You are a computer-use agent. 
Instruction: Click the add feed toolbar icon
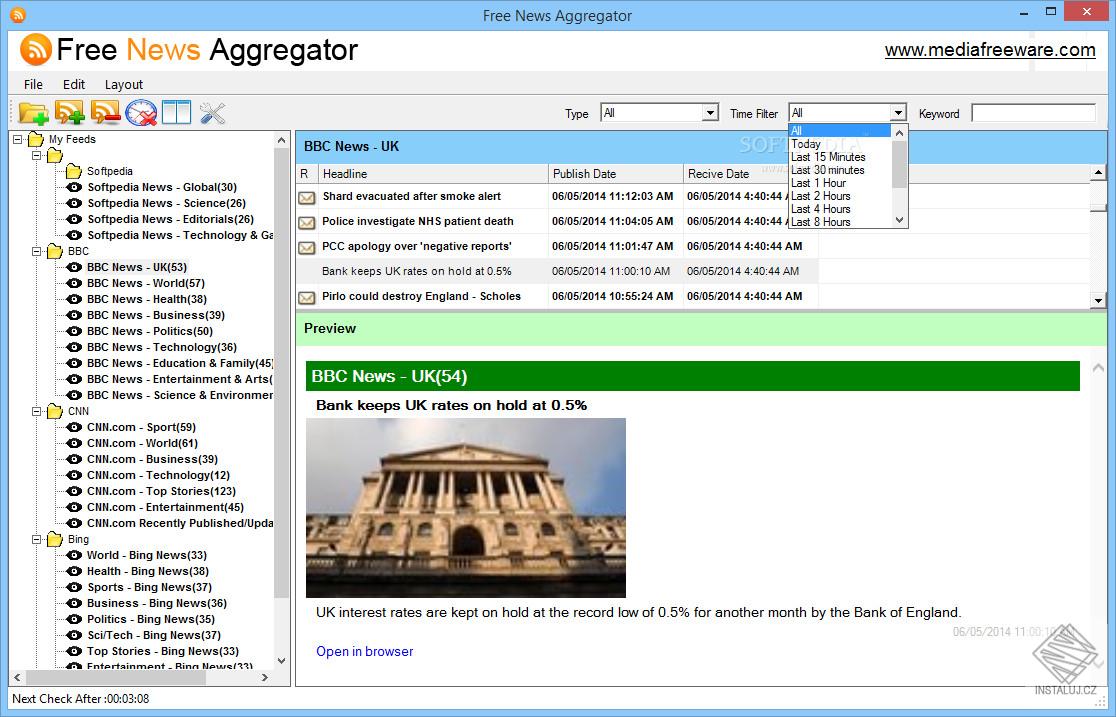click(70, 113)
